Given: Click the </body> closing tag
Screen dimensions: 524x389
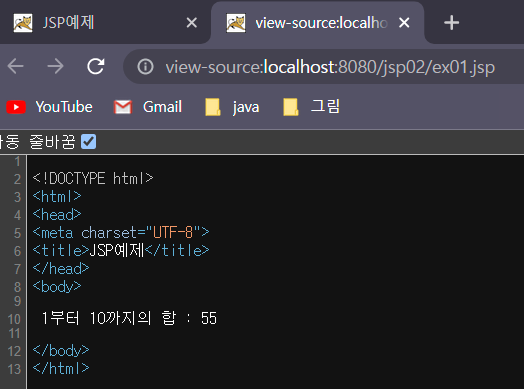Looking at the screenshot, I should (61, 350).
